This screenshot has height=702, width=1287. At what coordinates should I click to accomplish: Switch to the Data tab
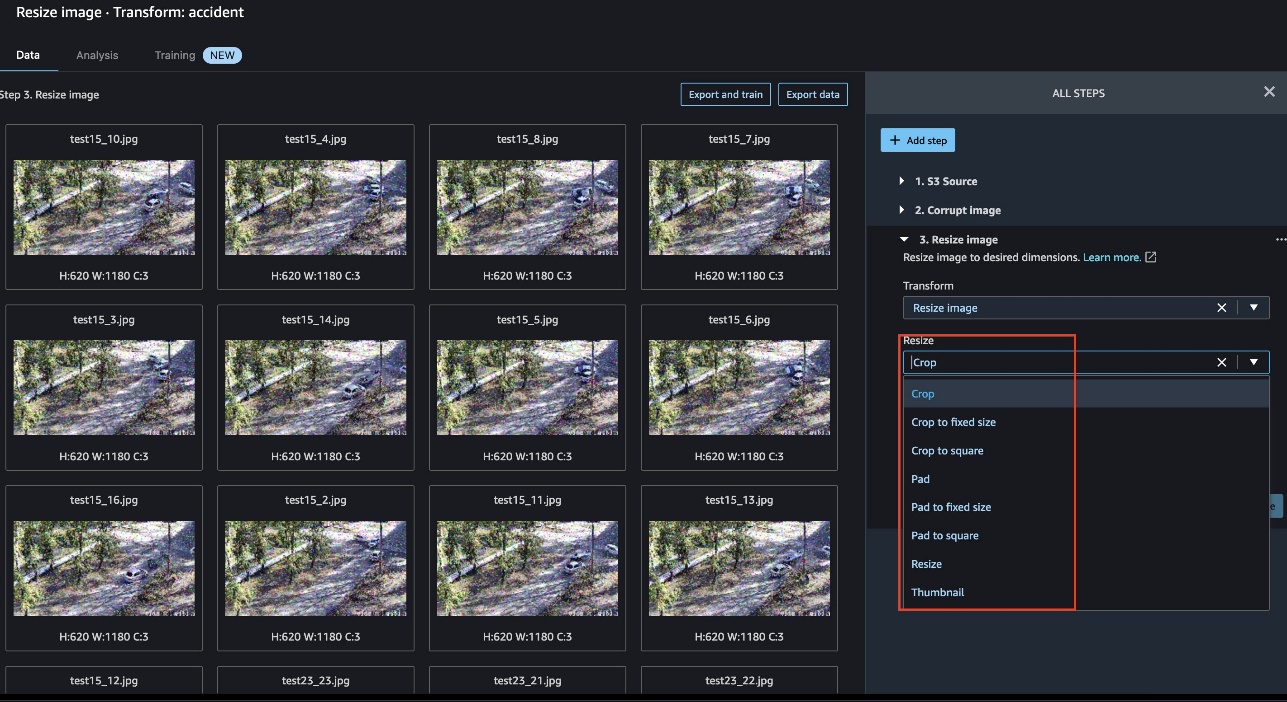(x=28, y=55)
